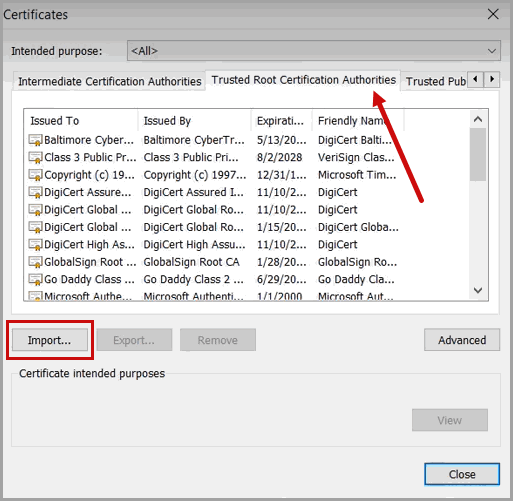Click 'GlobalSign Ro...' friendly name

point(357,262)
